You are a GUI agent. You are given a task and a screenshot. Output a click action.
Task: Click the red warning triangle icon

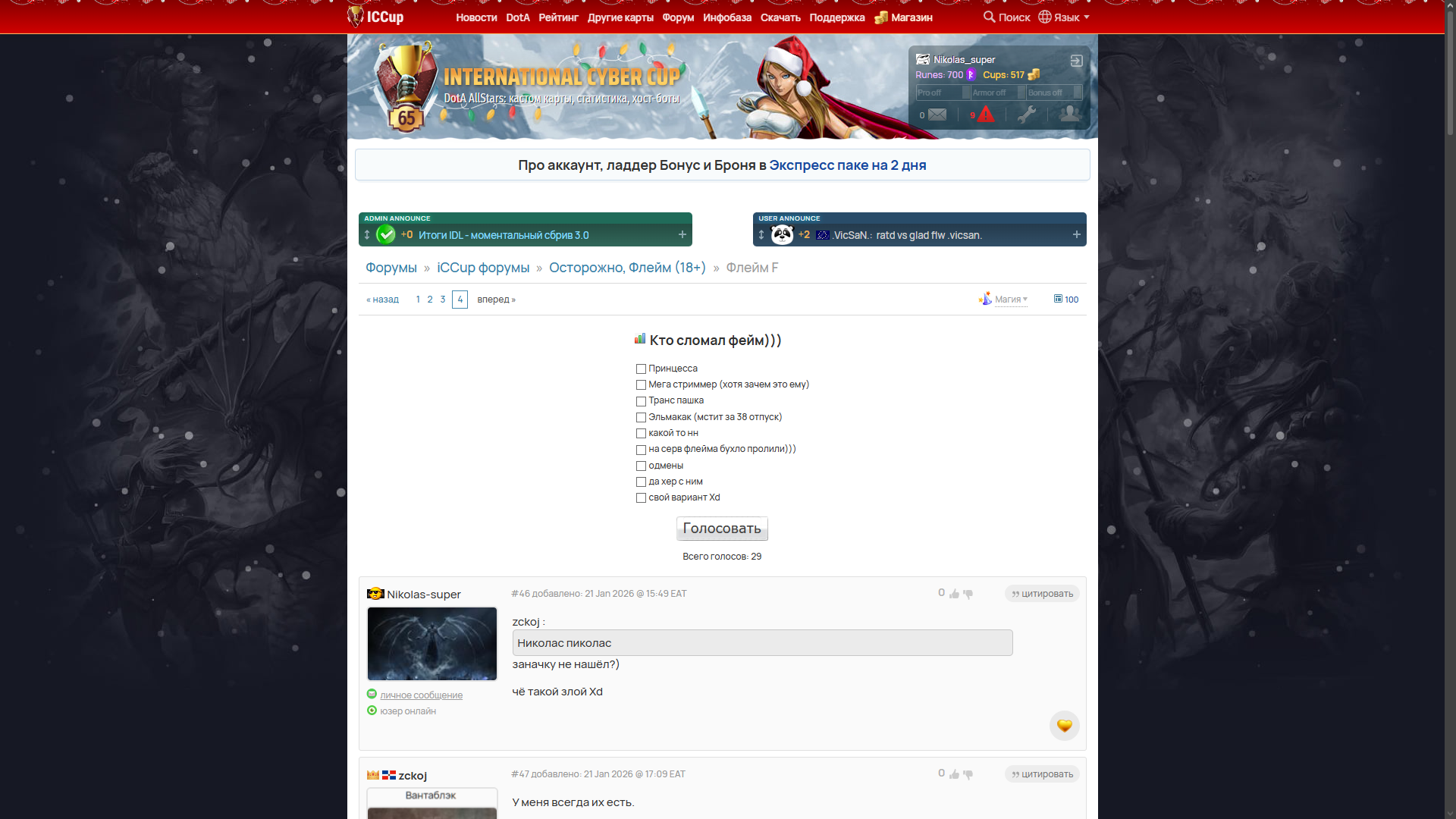(985, 115)
